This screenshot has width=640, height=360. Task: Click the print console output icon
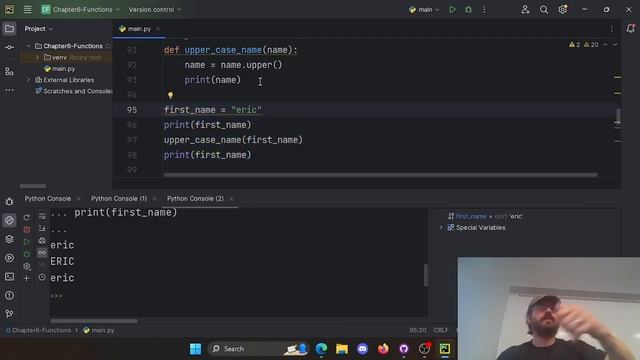[42, 241]
